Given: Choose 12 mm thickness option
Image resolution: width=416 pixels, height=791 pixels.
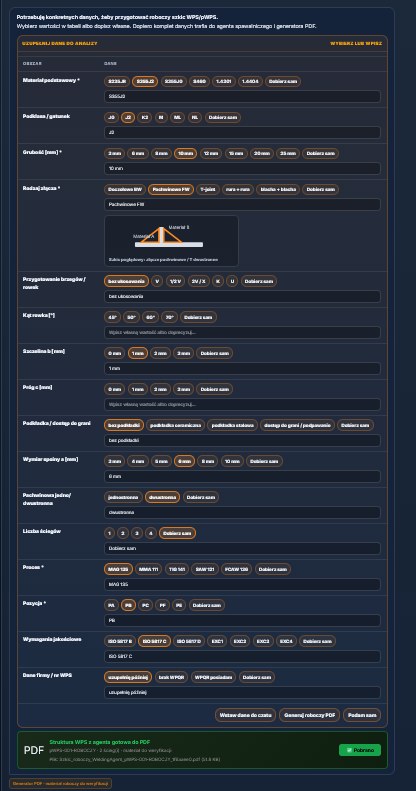Looking at the screenshot, I should [211, 153].
